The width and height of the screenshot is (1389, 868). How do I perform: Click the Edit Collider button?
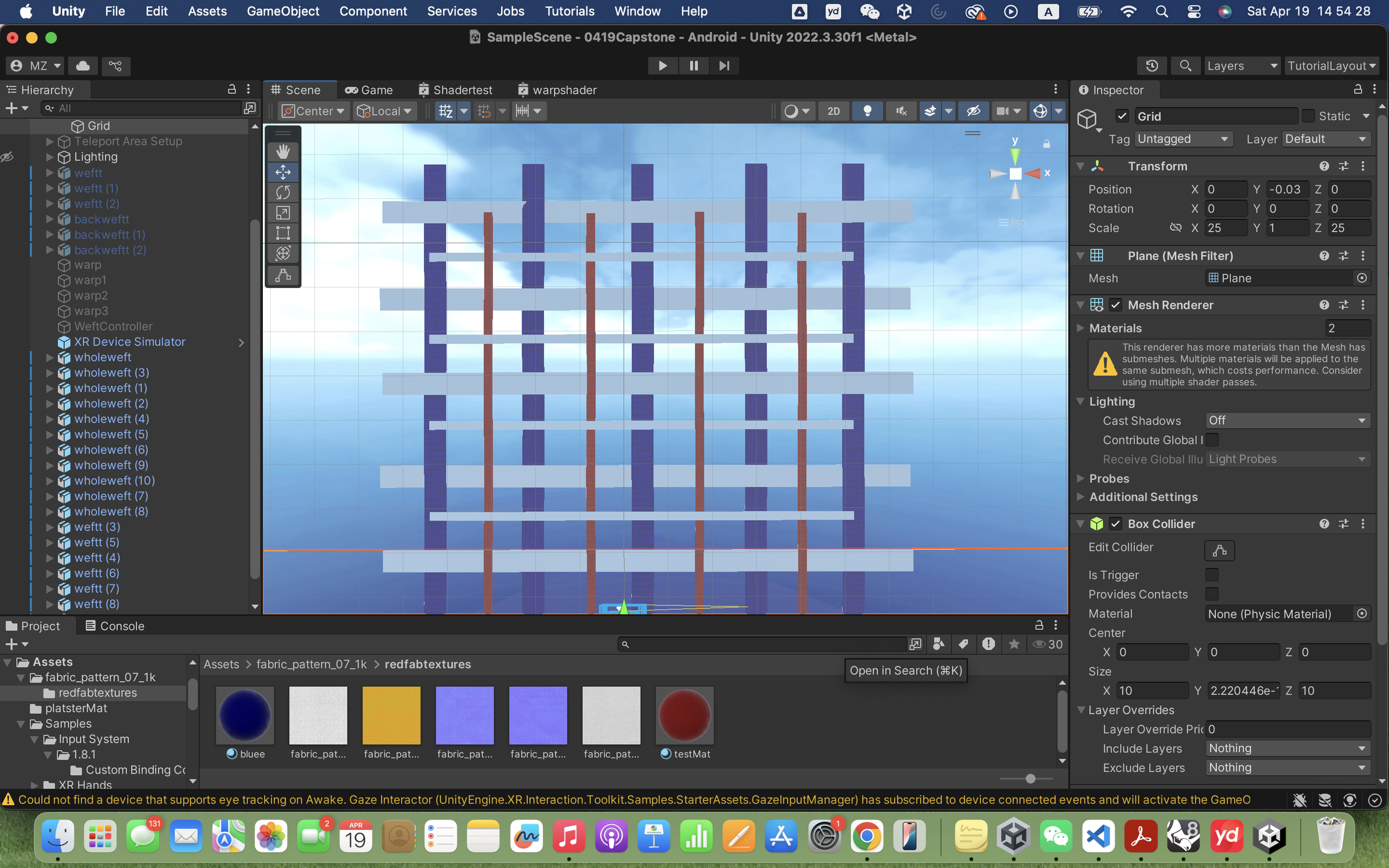[1219, 550]
